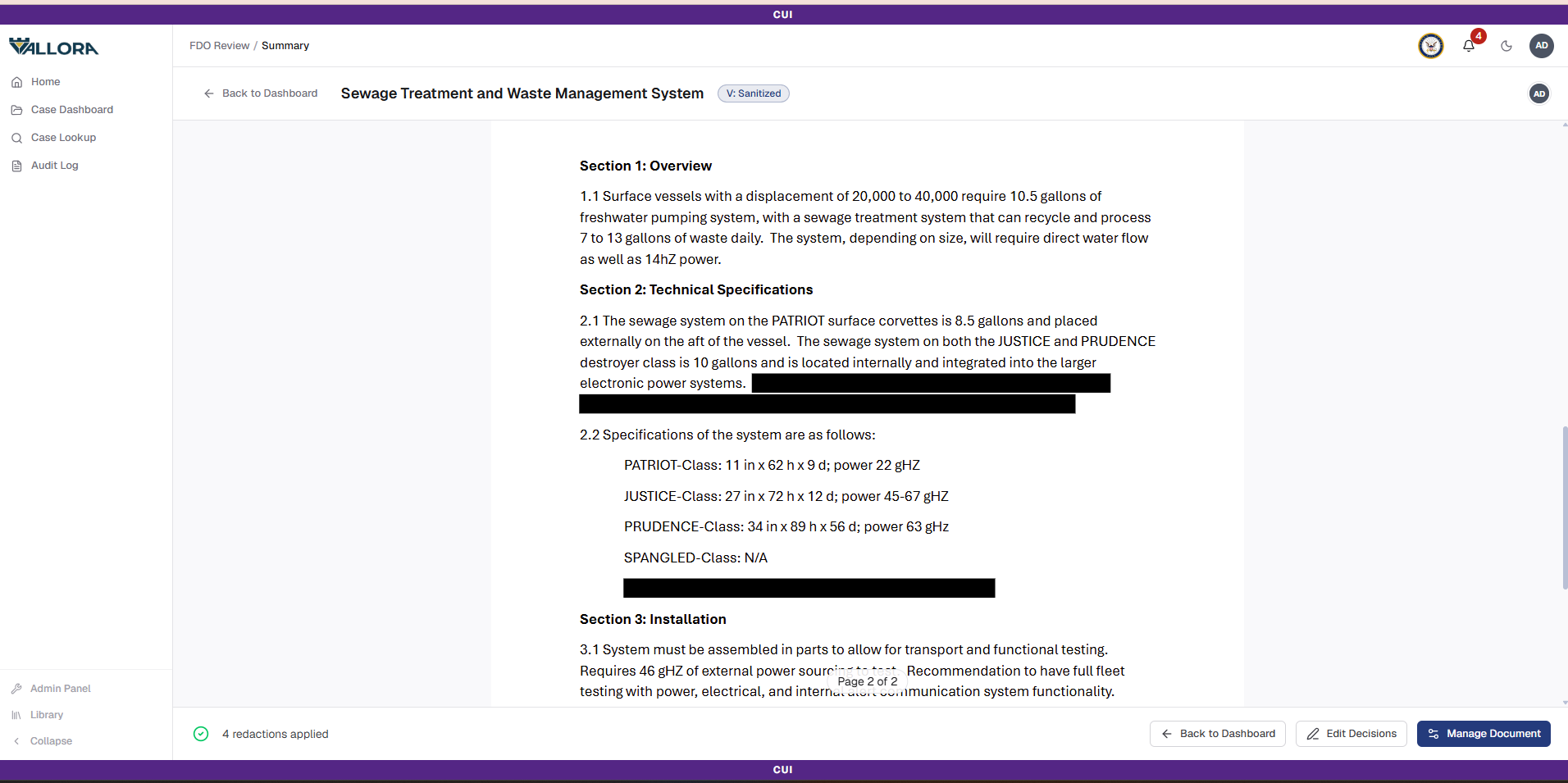Viewport: 1568px width, 783px height.
Task: Click the 'SPANGLED-Class: N/A' line
Action: coord(695,558)
